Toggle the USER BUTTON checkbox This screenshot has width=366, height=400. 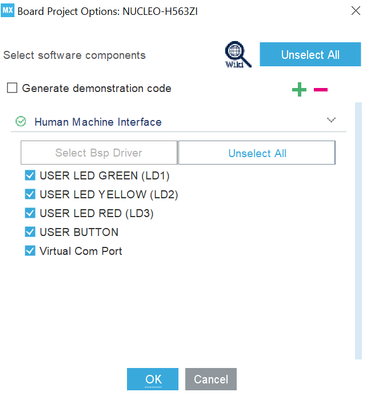[30, 232]
